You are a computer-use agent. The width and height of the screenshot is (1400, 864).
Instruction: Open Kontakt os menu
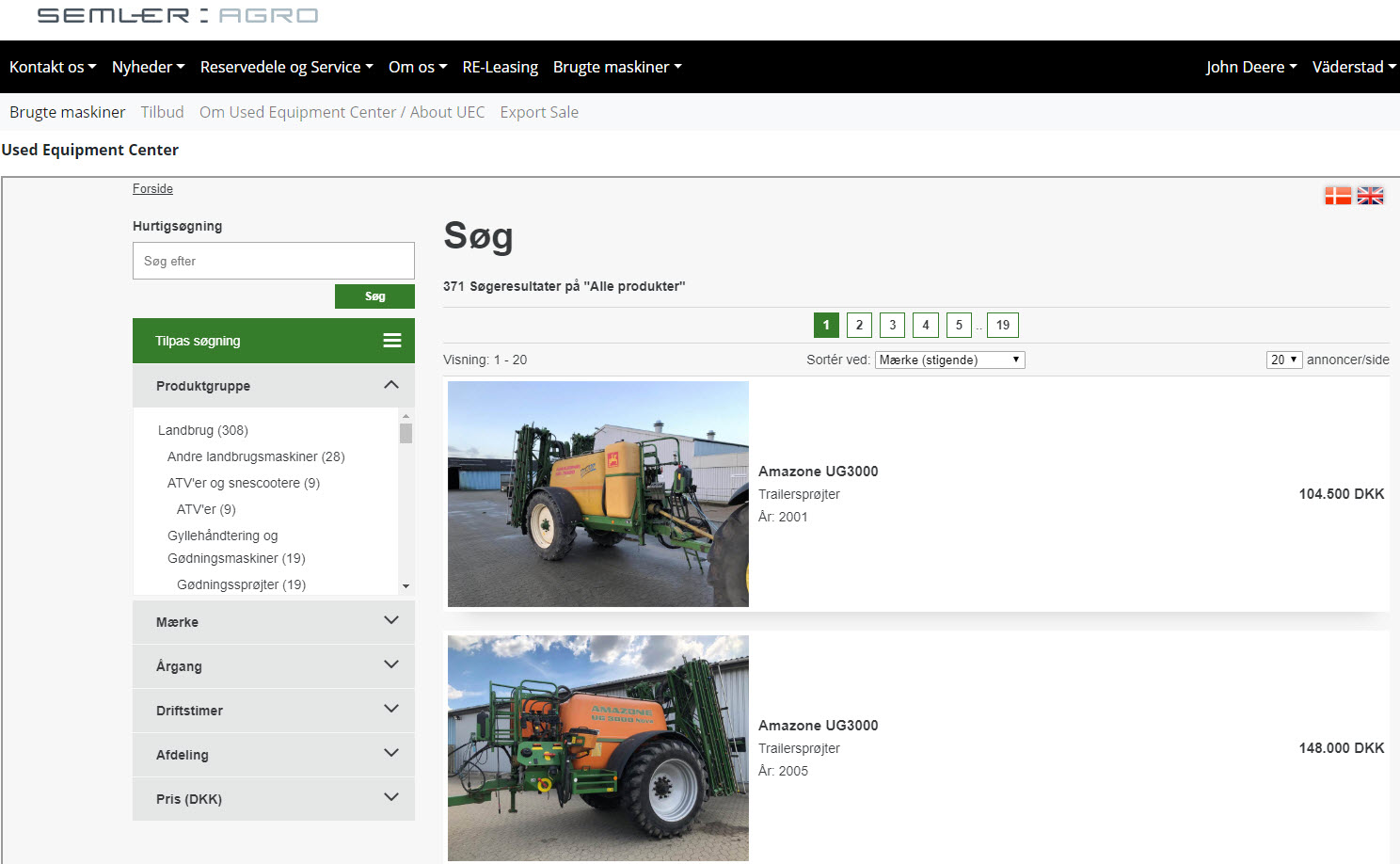click(53, 67)
